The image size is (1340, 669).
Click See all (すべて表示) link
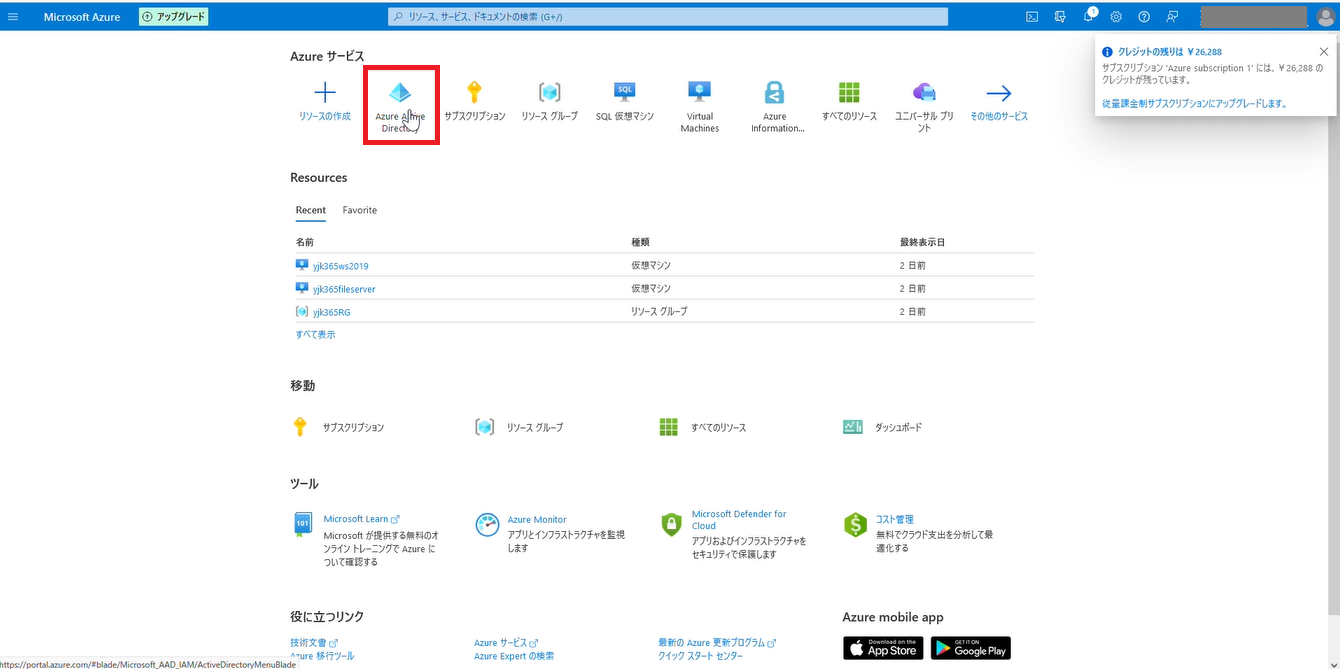coord(315,335)
